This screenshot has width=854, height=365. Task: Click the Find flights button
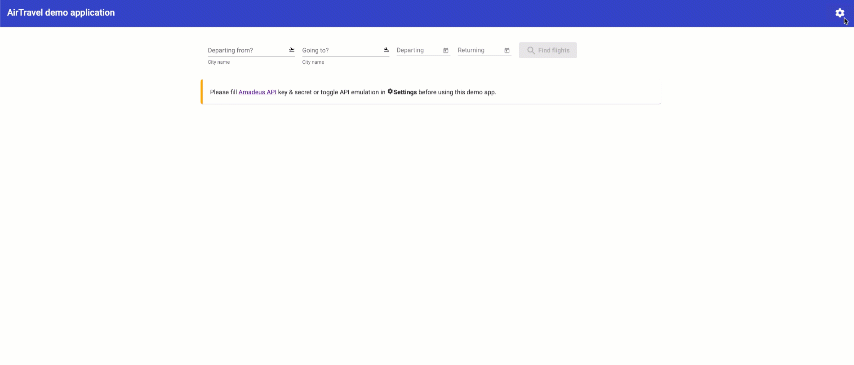coord(548,50)
